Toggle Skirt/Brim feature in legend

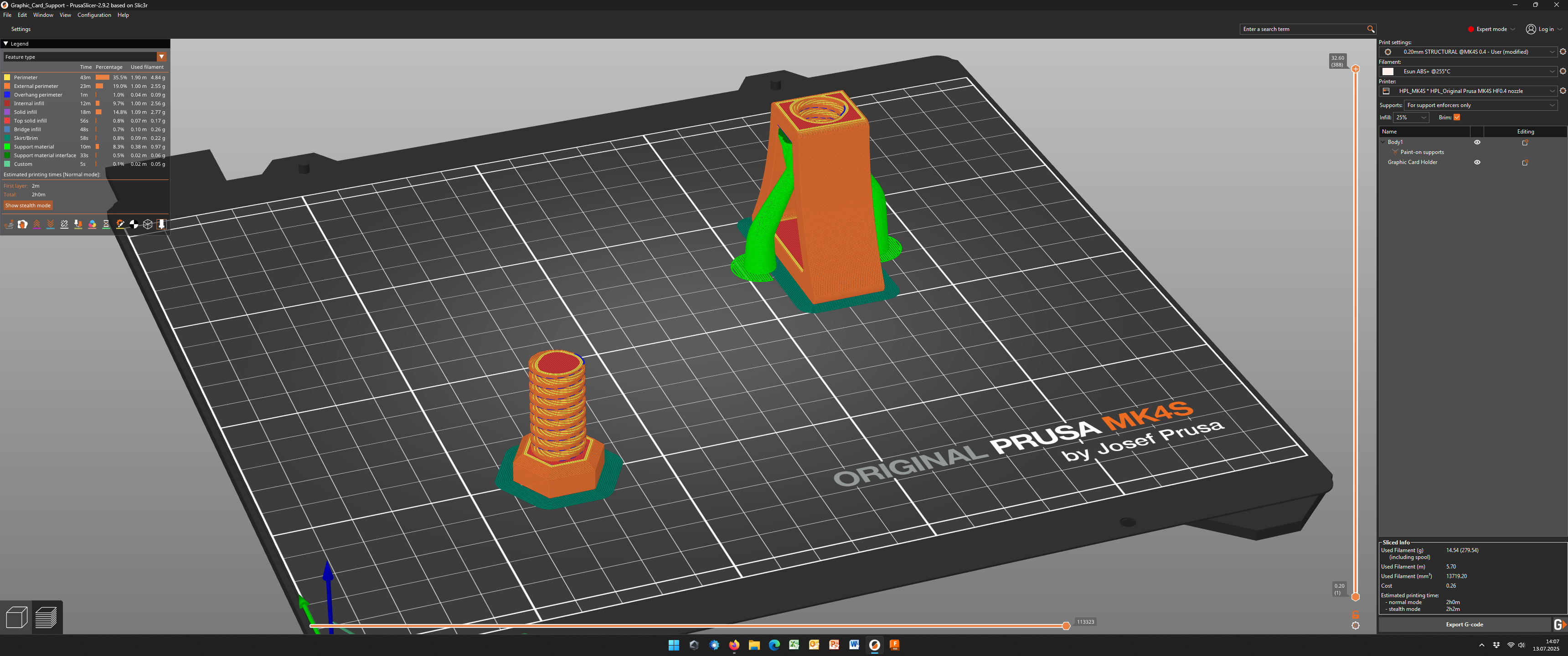coord(85,138)
